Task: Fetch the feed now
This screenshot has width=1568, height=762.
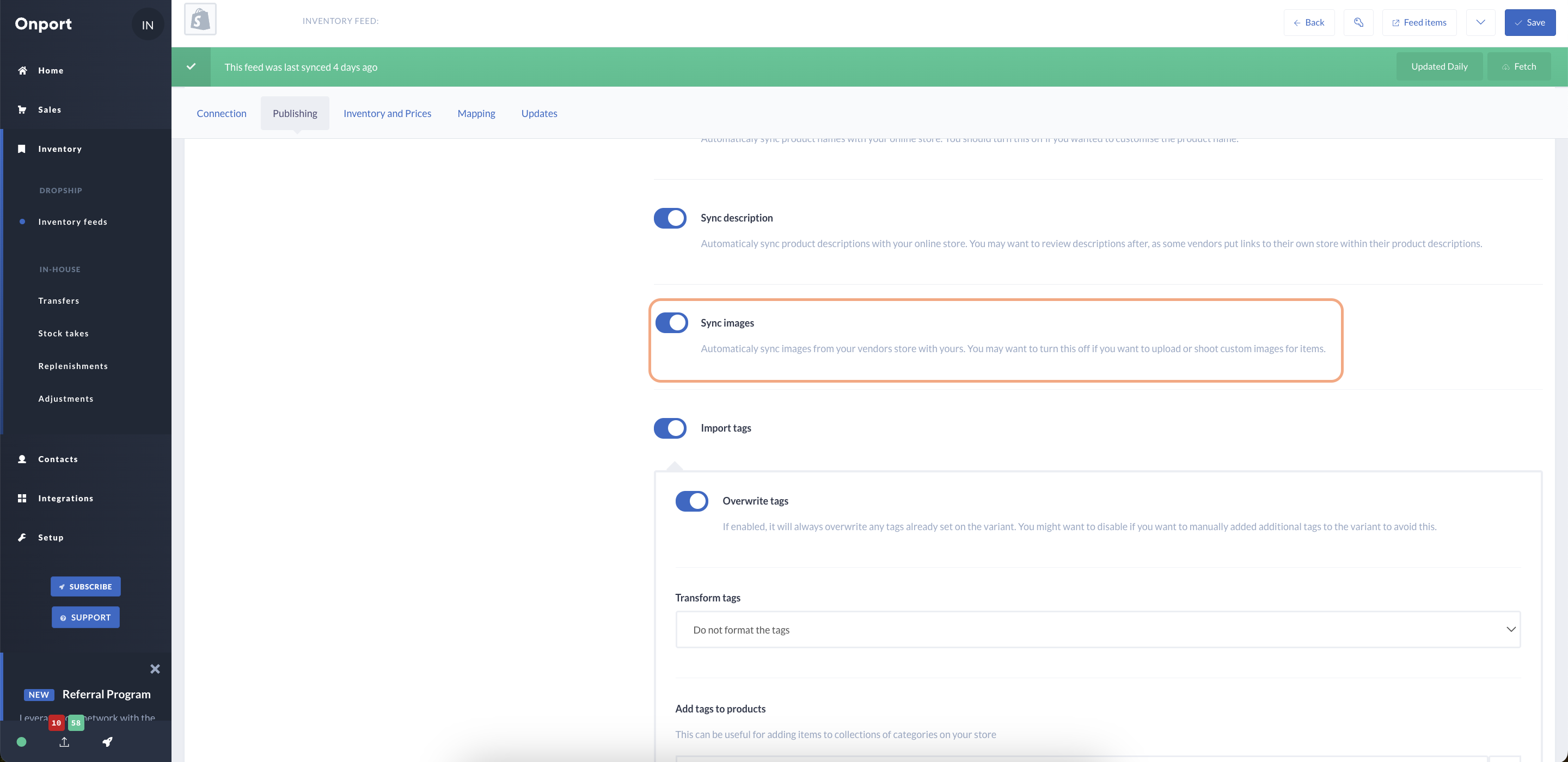Action: click(x=1518, y=66)
